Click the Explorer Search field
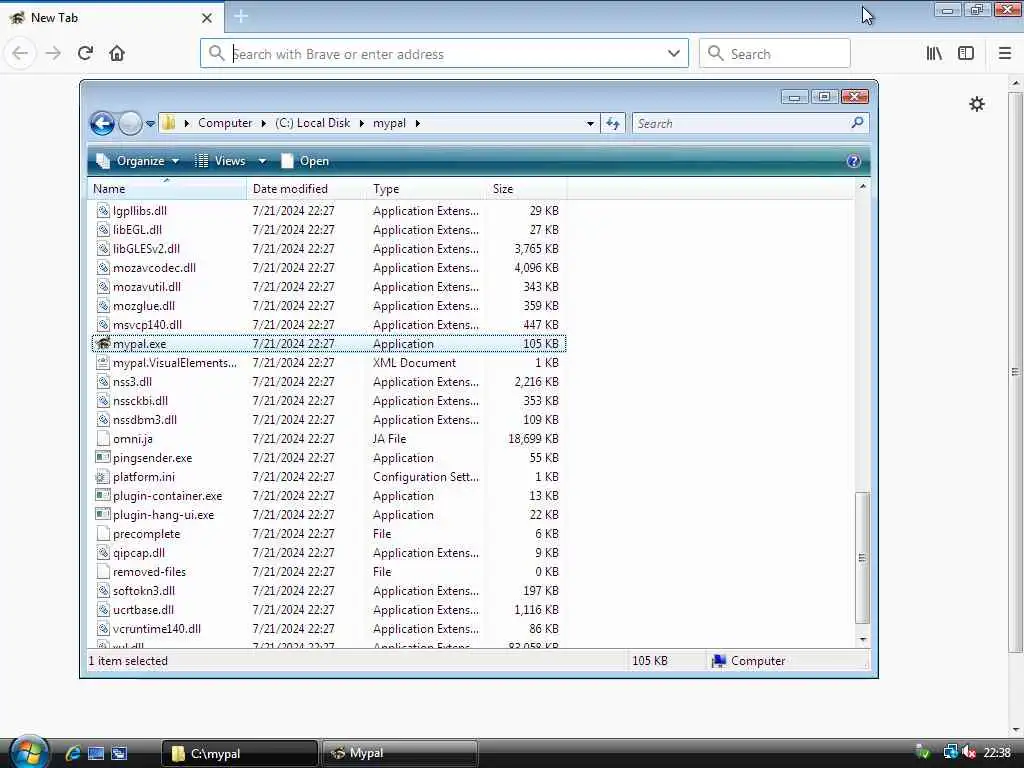This screenshot has height=768, width=1024. 750,123
